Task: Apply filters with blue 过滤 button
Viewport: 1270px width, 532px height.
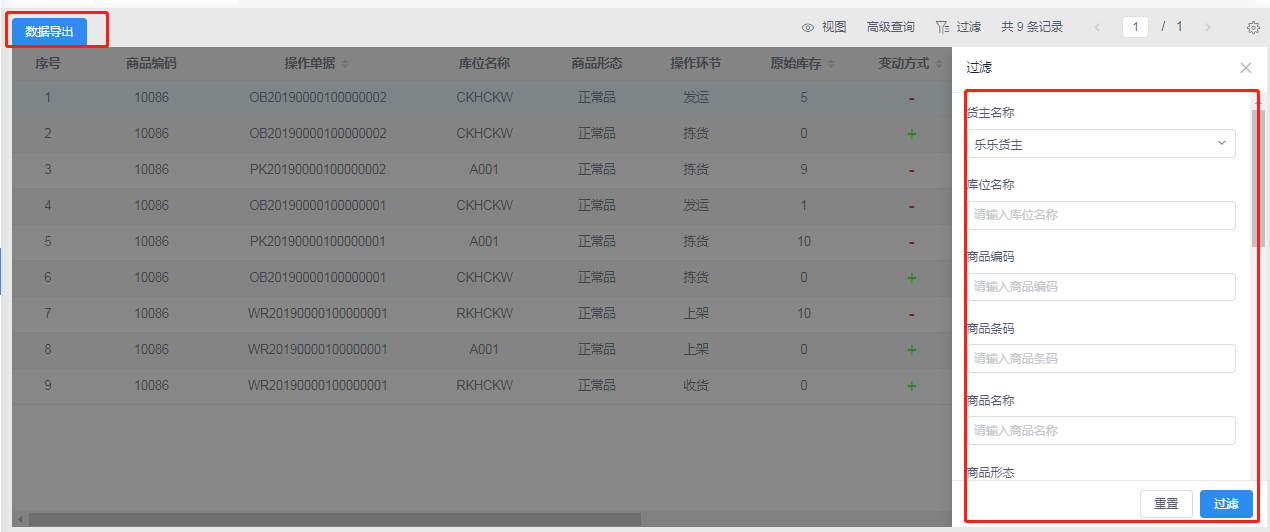Action: coord(1226,504)
